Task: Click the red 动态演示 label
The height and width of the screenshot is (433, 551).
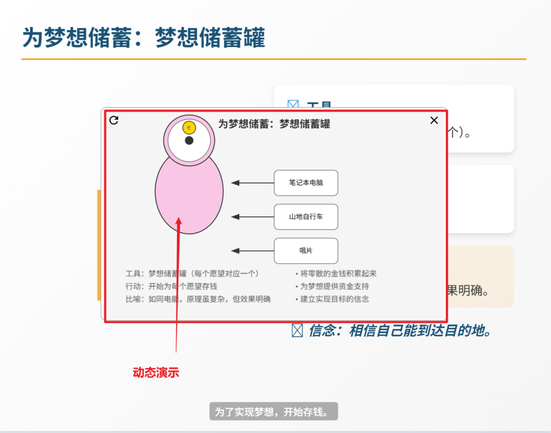Action: pos(156,373)
